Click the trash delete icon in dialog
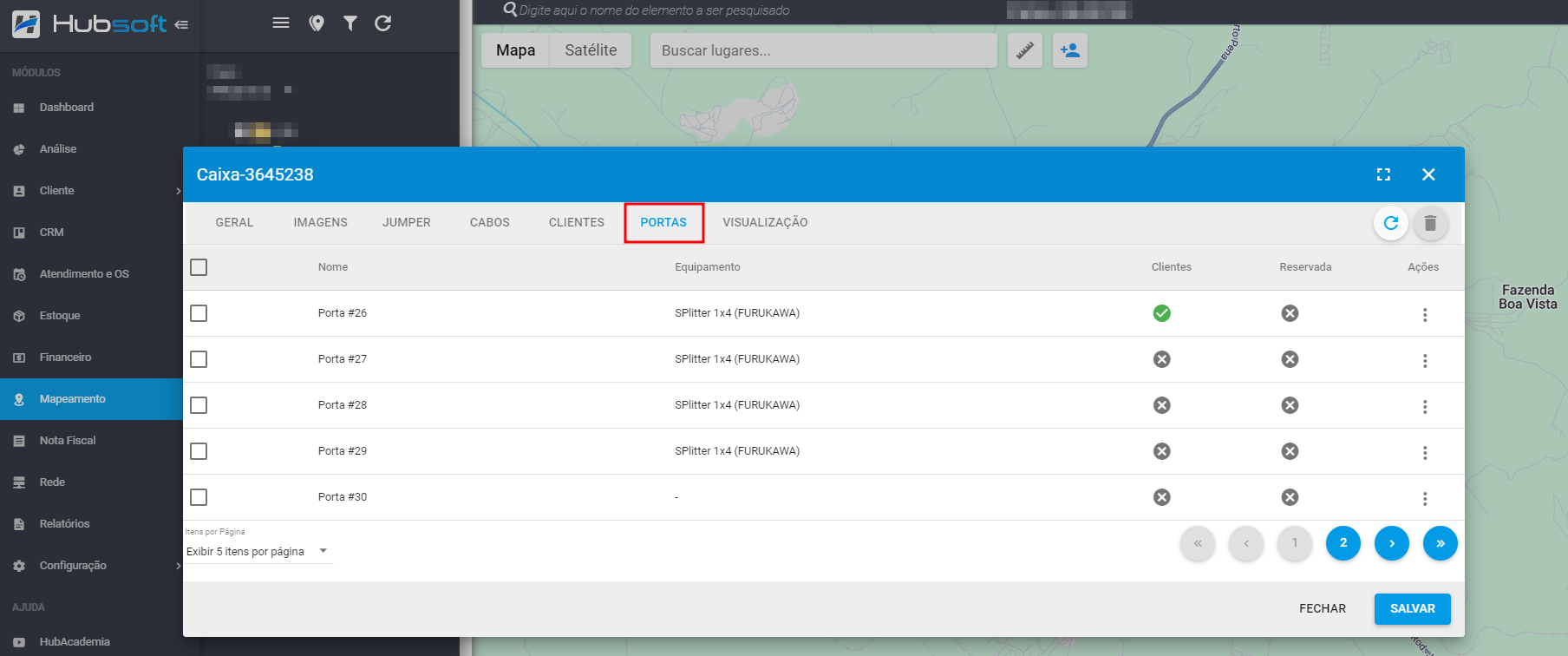 coord(1431,223)
